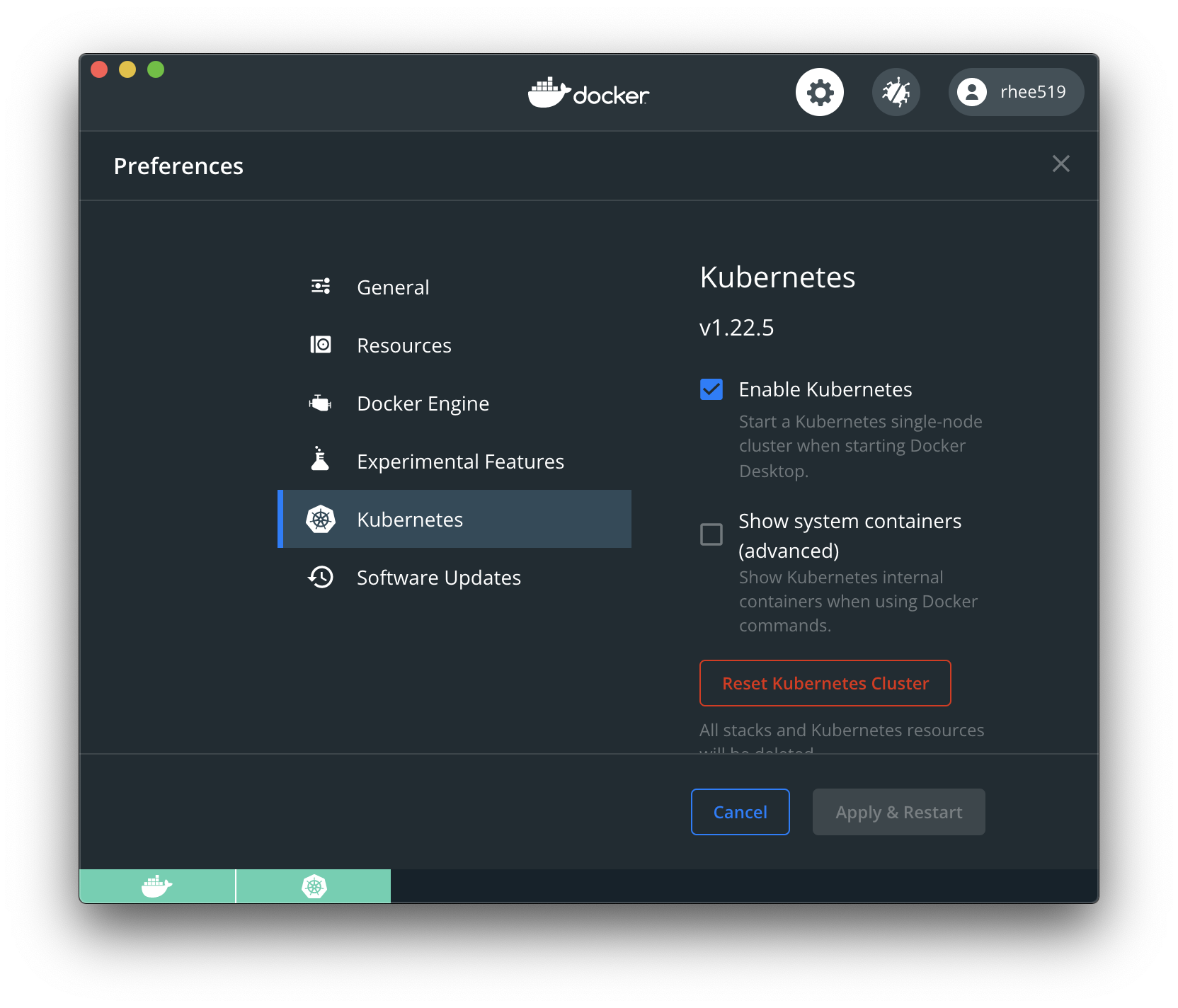
Task: Select the Kubernetes sidebar item
Action: (x=454, y=519)
